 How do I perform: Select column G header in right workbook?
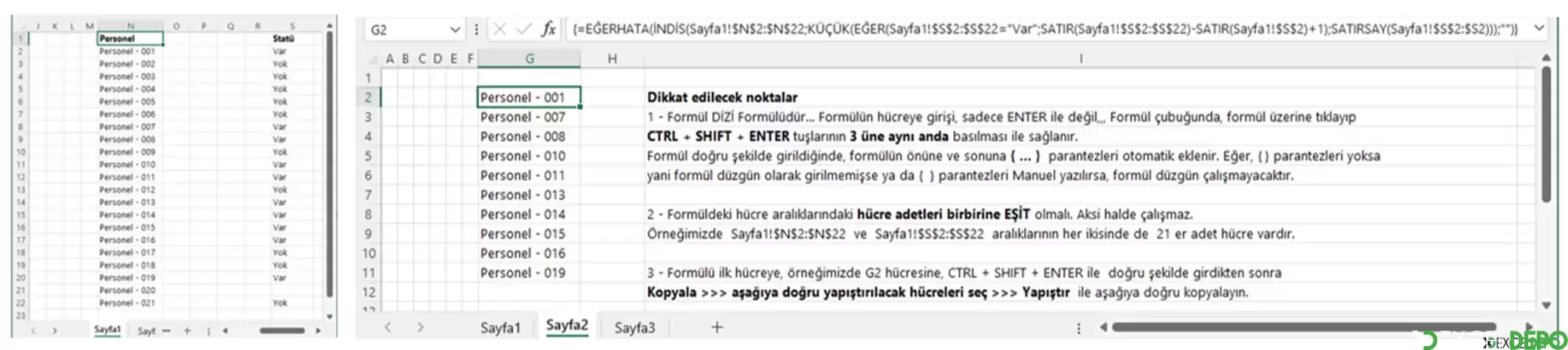pos(529,58)
